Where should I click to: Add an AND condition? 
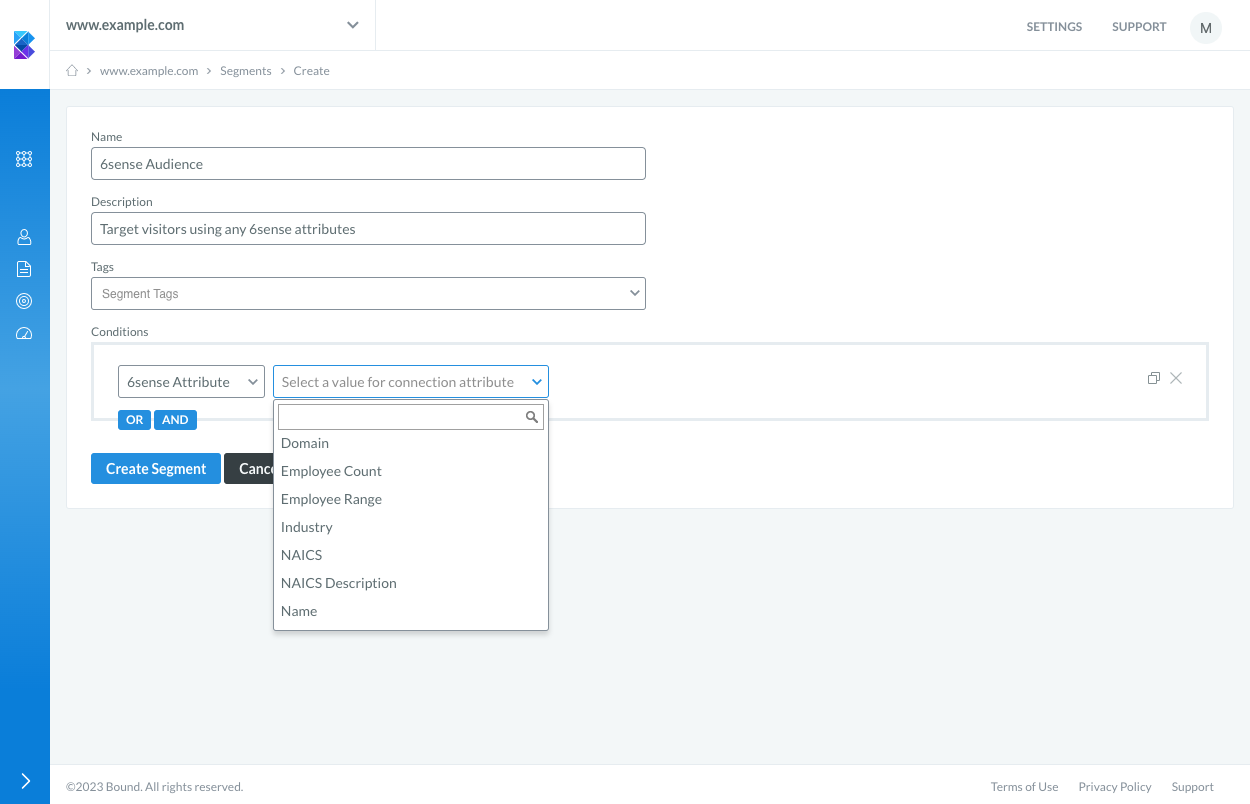tap(175, 420)
